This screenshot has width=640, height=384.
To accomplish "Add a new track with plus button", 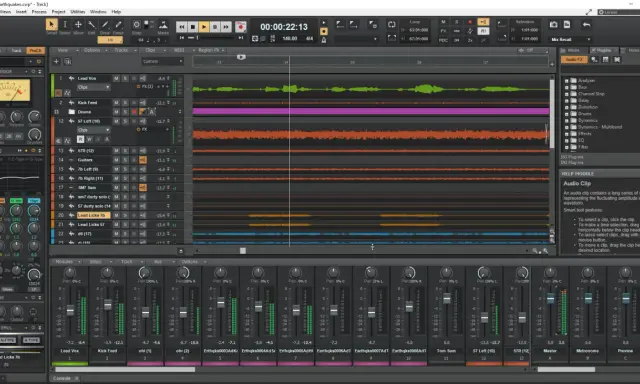I will (56, 61).
